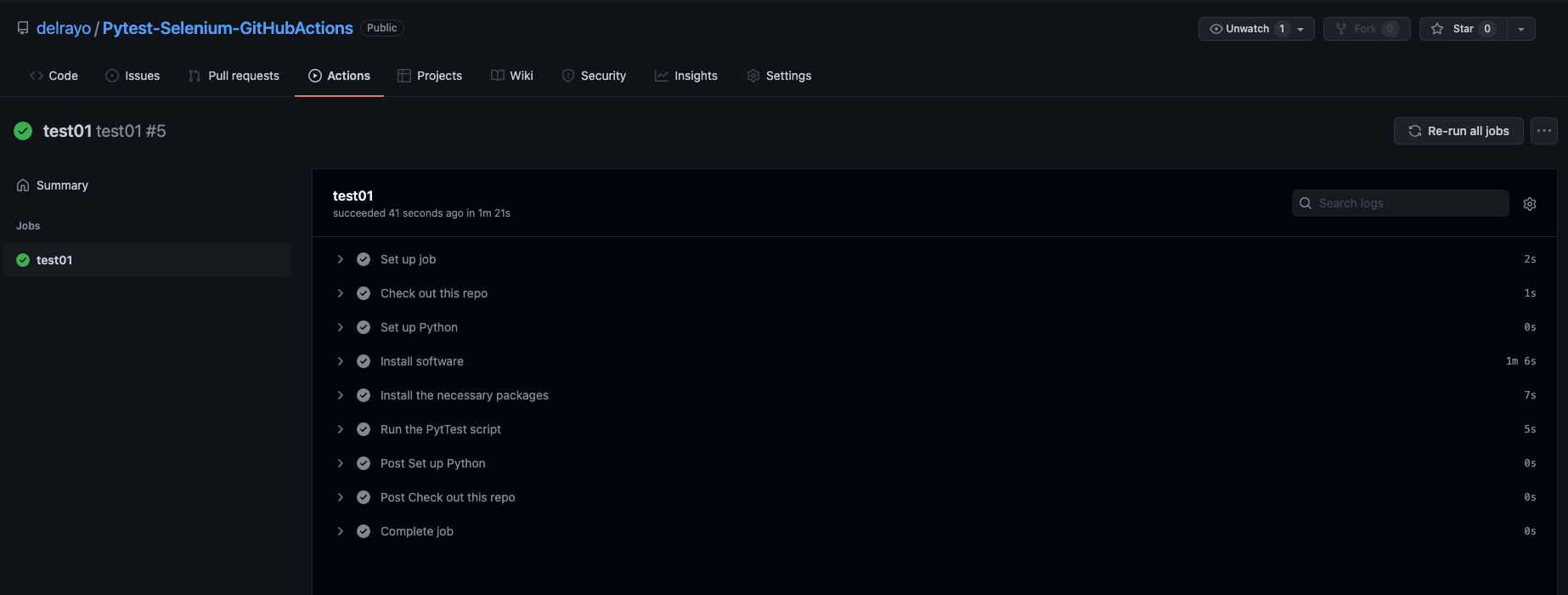The height and width of the screenshot is (595, 1568).
Task: Open log settings gear icon
Action: click(1530, 204)
